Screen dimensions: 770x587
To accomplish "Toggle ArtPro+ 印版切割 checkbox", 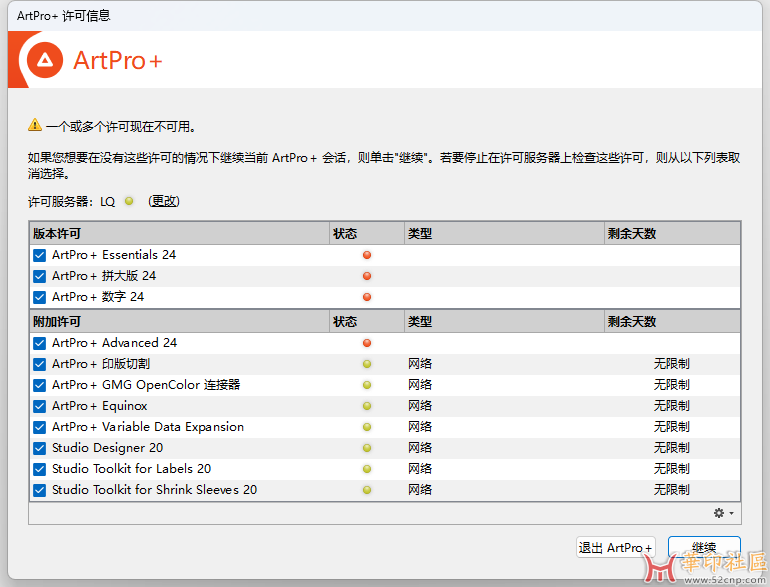I will pos(40,364).
